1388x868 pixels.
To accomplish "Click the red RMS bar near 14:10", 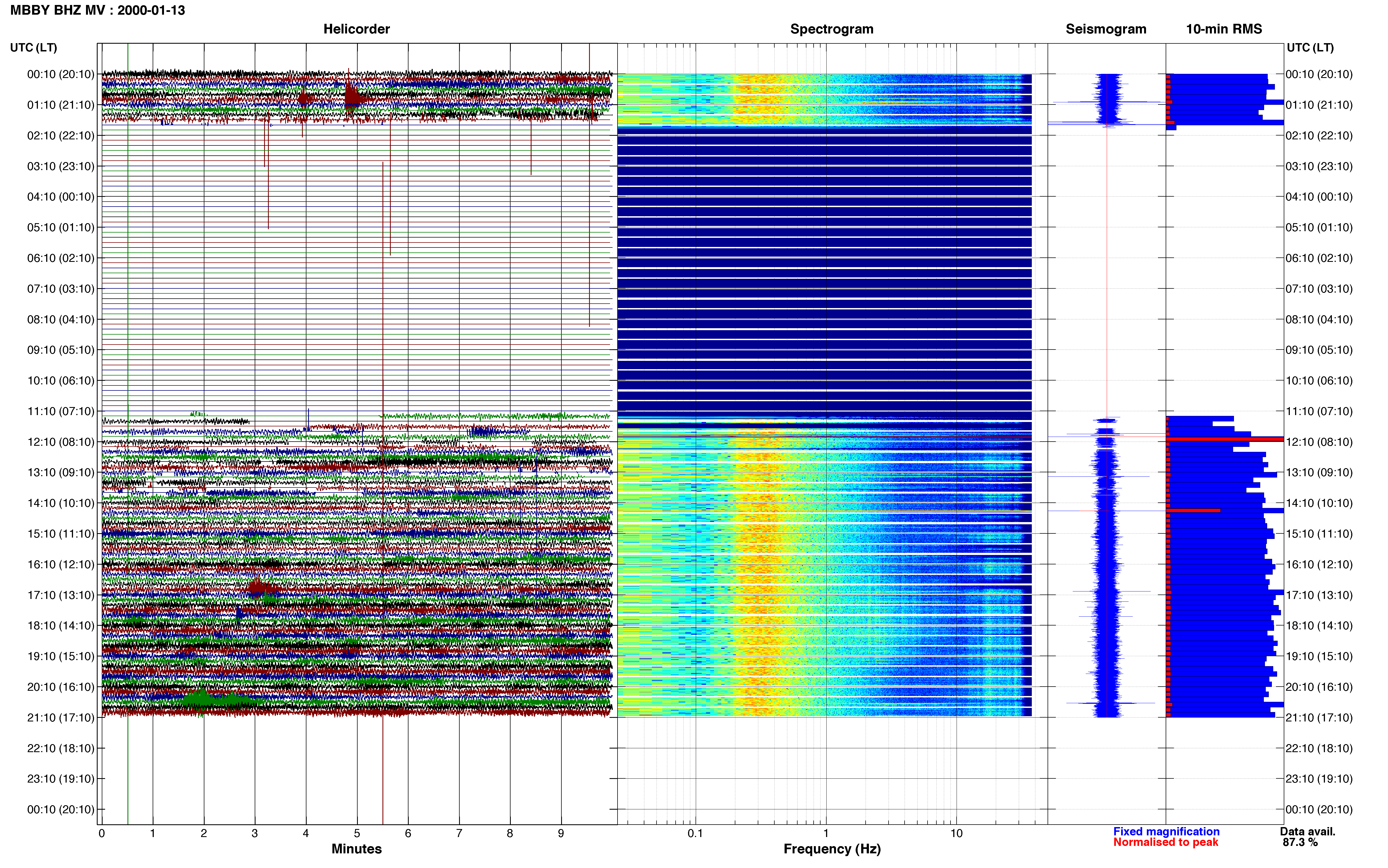I will 1193,510.
